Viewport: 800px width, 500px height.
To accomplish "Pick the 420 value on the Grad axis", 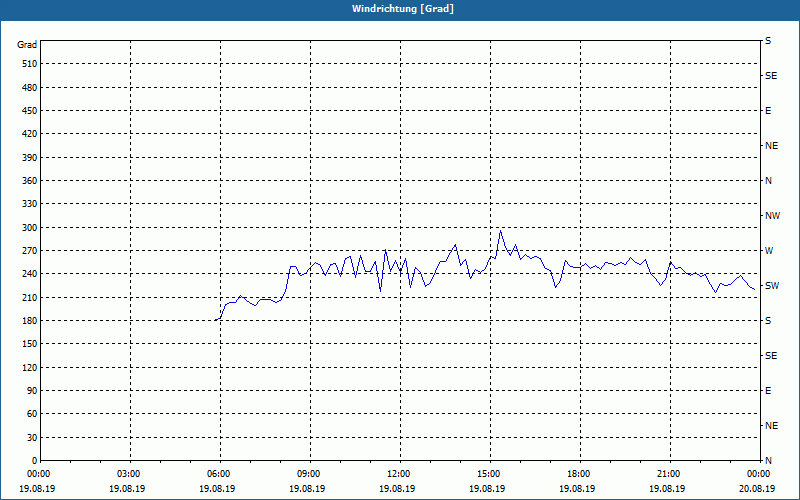I will pos(30,134).
